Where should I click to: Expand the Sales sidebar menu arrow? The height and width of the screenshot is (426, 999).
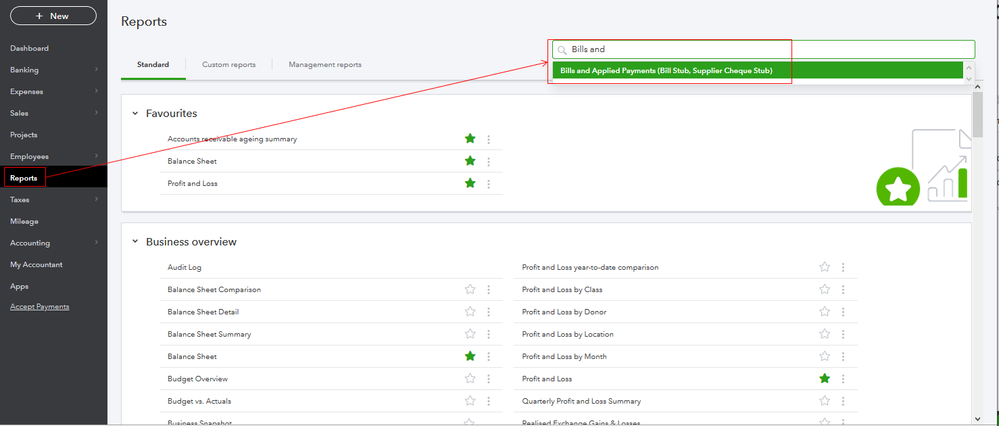coord(96,113)
